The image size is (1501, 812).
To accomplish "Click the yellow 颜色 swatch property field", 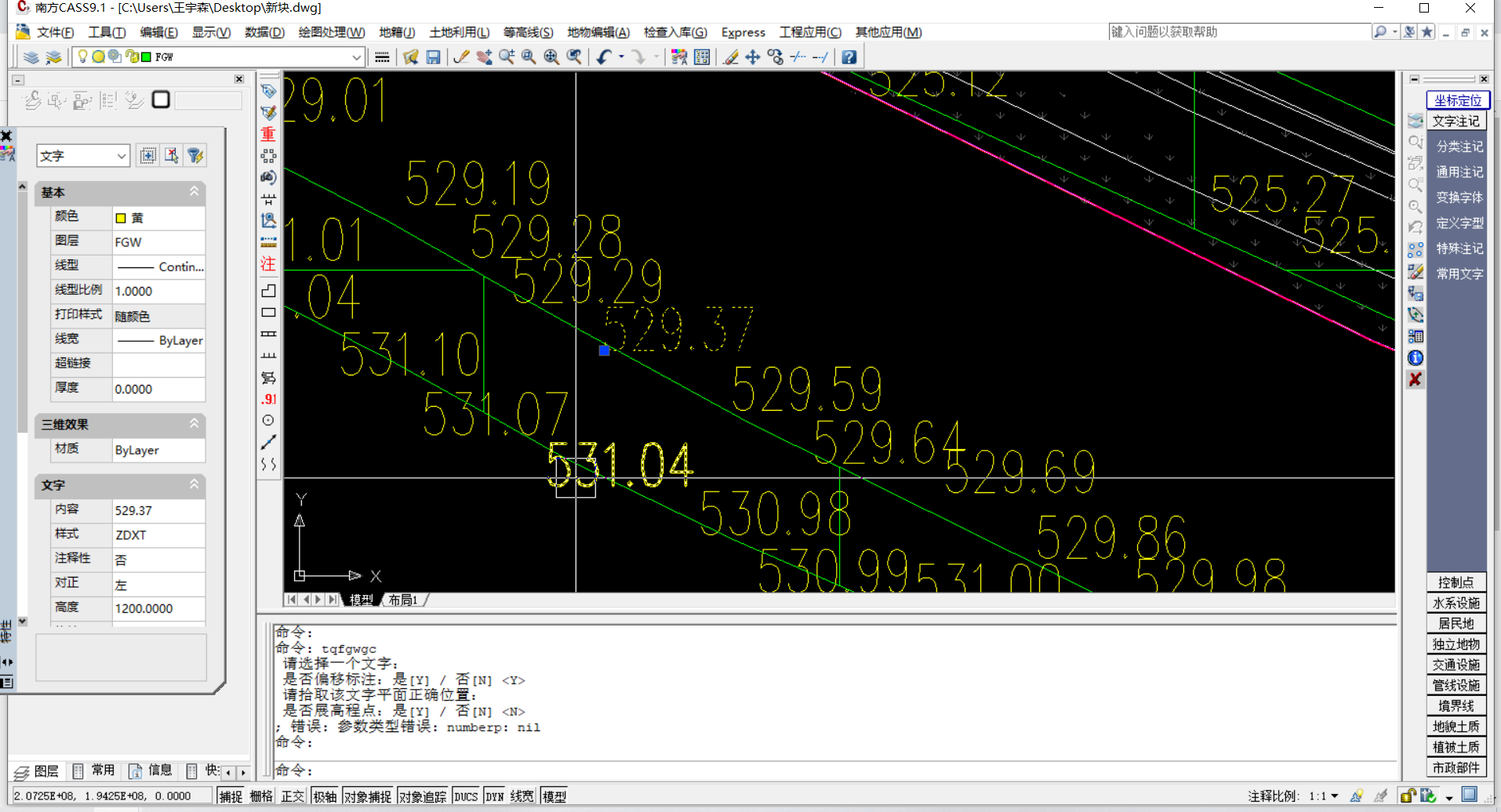I will pyautogui.click(x=158, y=218).
